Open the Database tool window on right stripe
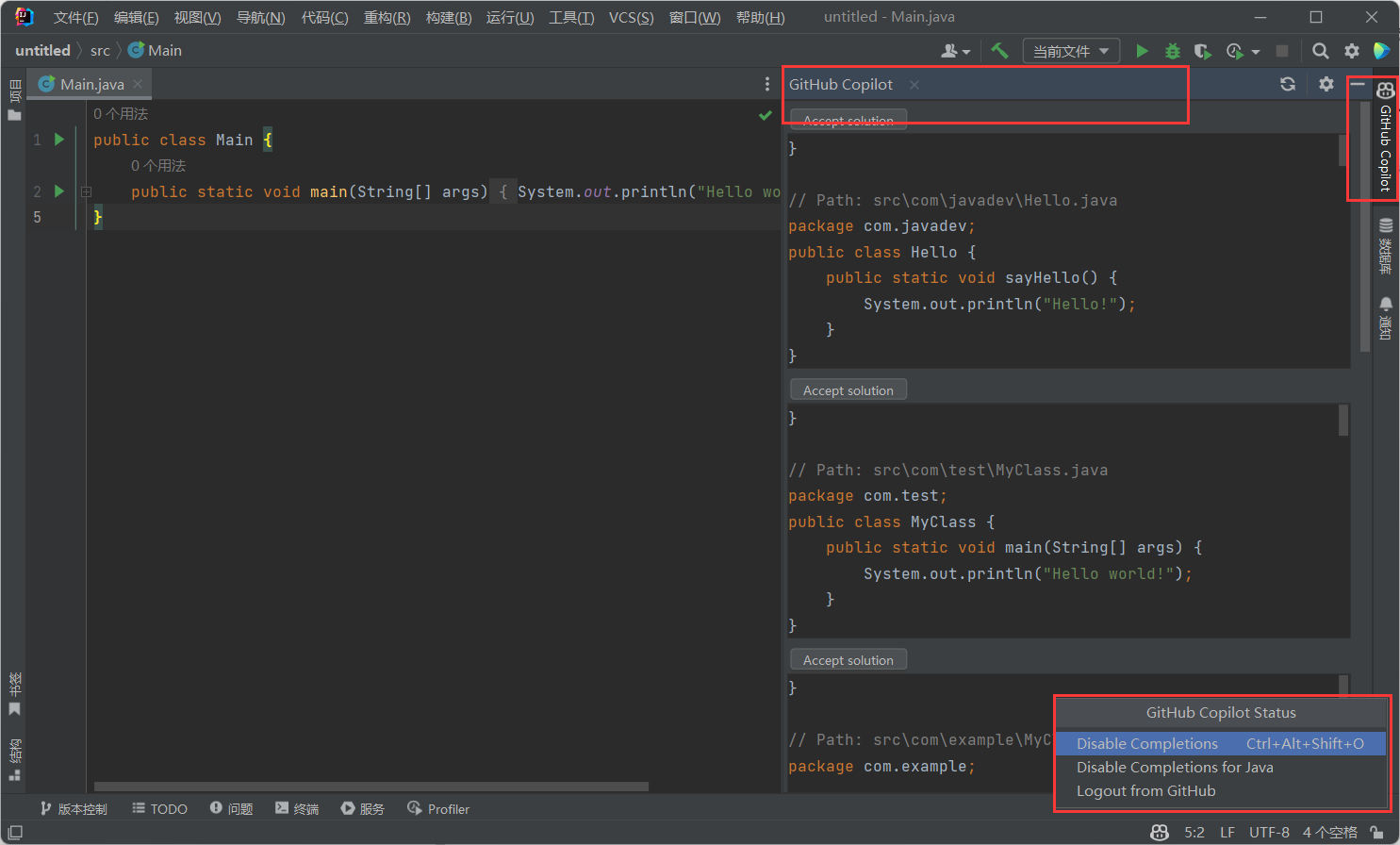This screenshot has width=1400, height=845. click(1385, 246)
